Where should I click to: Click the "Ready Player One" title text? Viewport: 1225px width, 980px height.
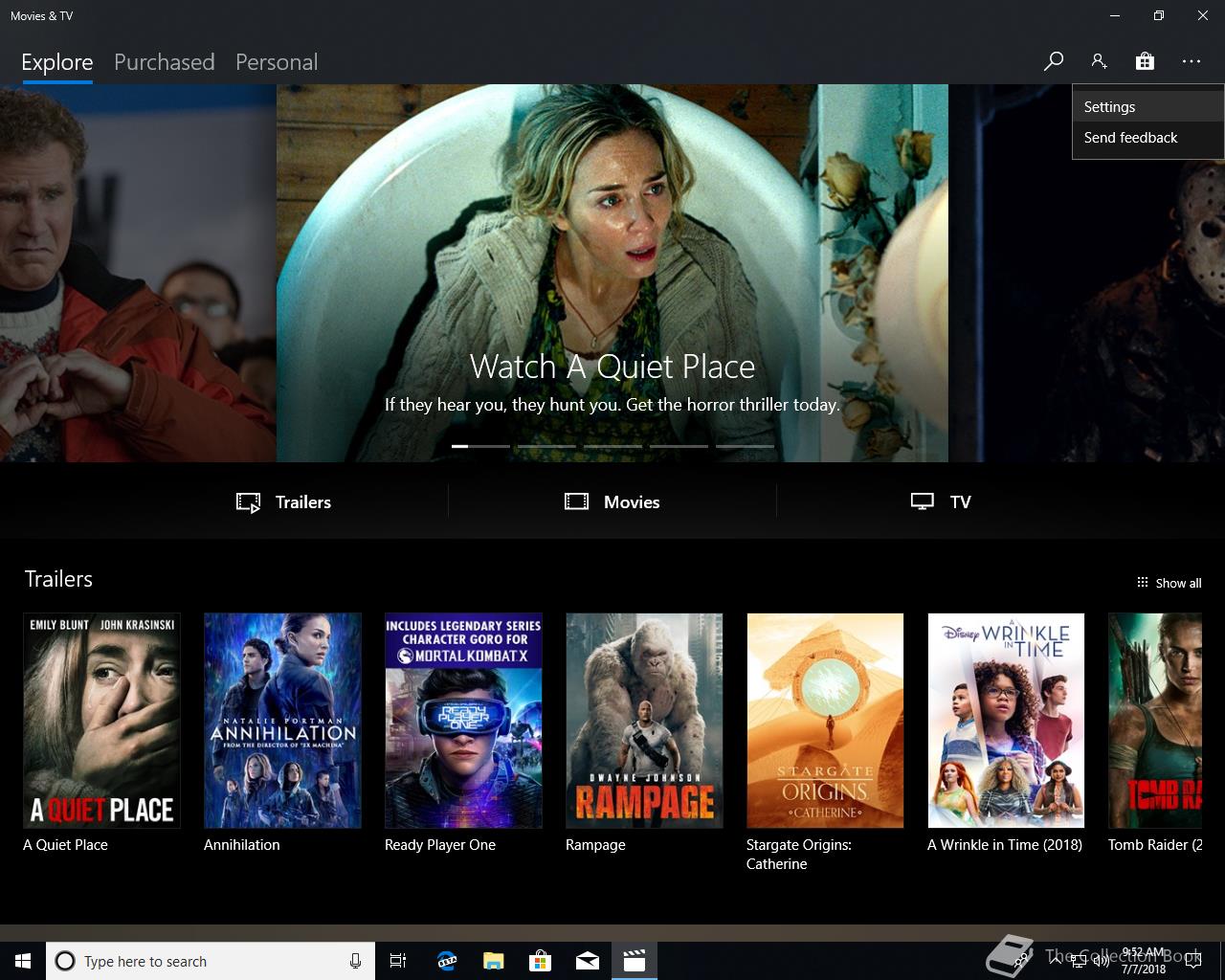point(440,845)
